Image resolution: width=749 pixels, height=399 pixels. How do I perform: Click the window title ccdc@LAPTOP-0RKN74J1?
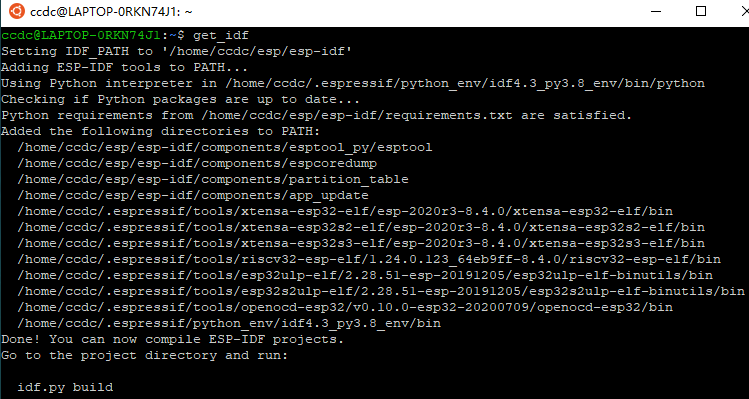(x=111, y=12)
